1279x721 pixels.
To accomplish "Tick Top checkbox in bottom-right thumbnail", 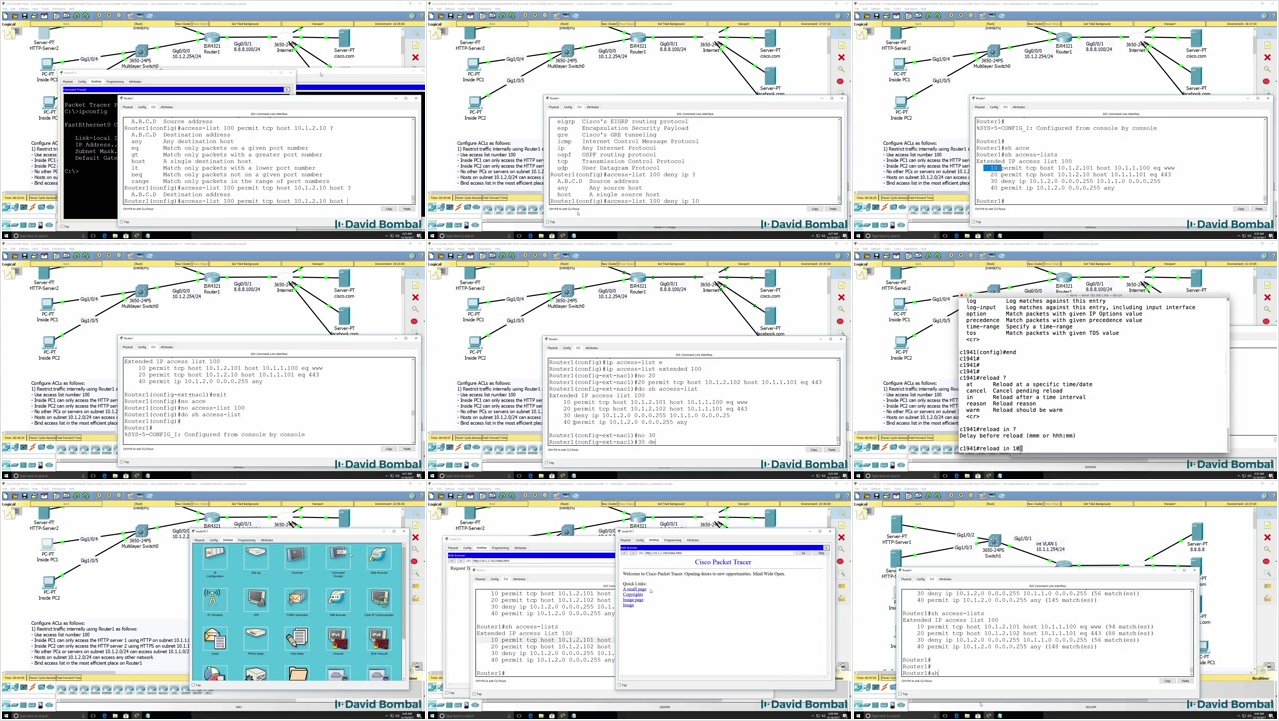I will pos(900,694).
